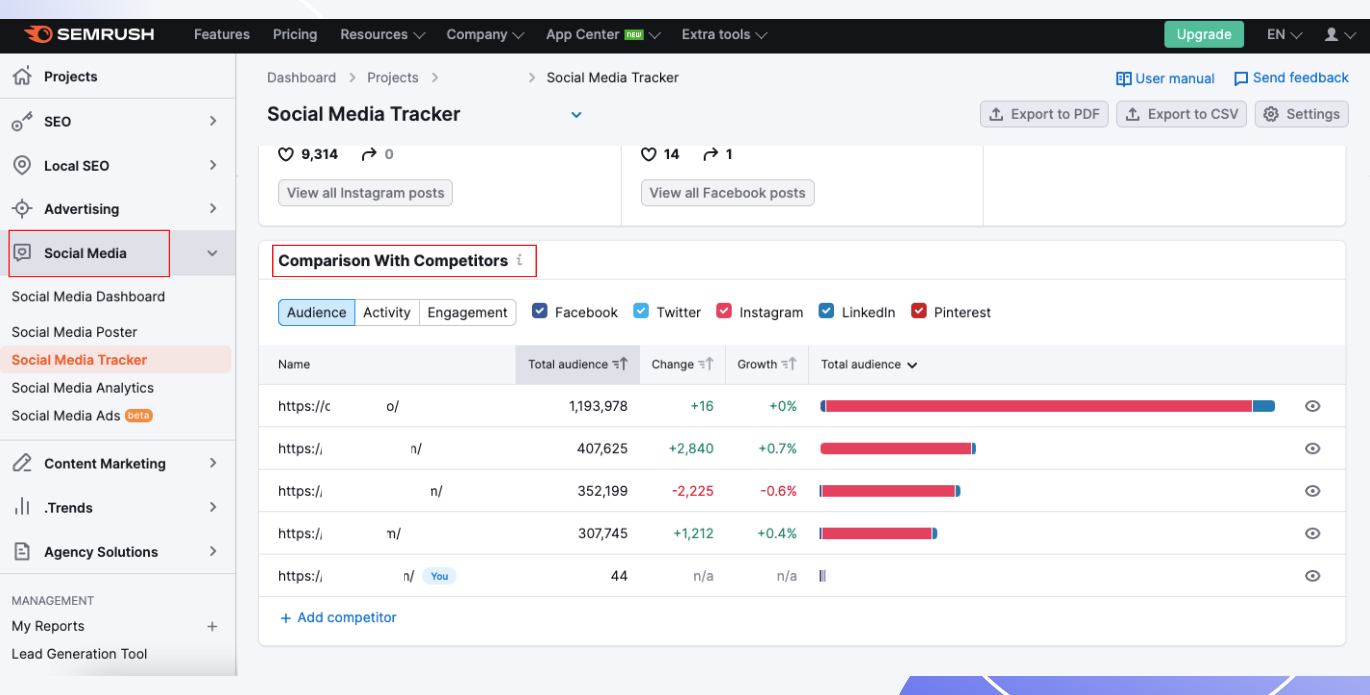Click the Add competitor link
The height and width of the screenshot is (695, 1370).
(338, 618)
